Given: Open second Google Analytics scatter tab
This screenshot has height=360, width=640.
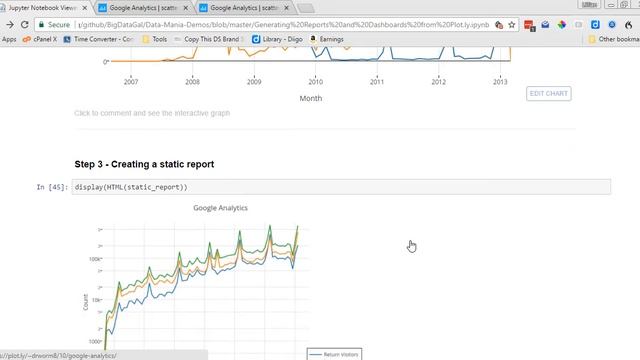Looking at the screenshot, I should pyautogui.click(x=244, y=8).
